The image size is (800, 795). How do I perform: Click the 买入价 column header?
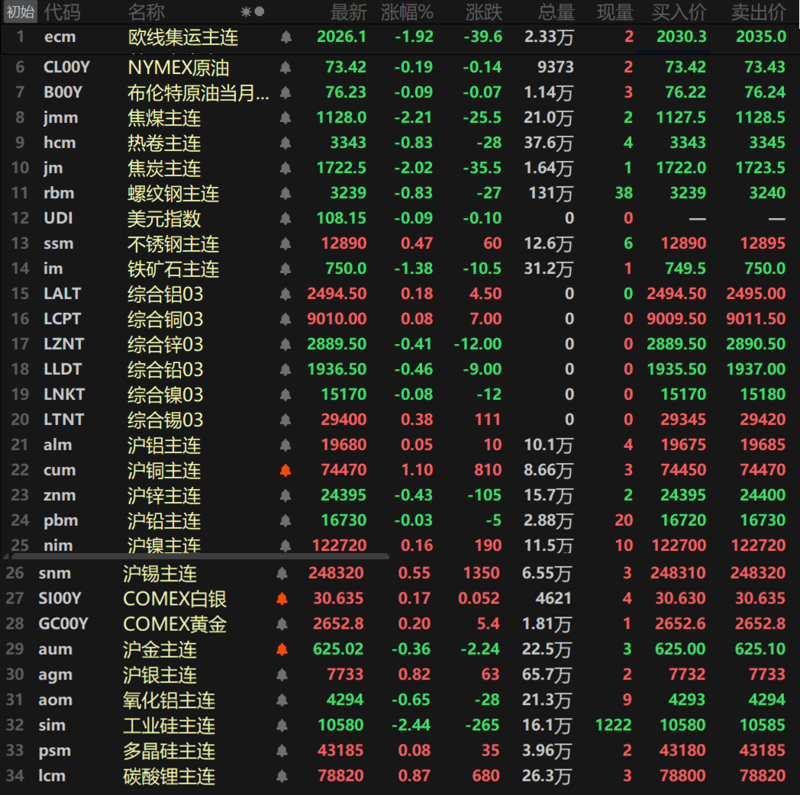[x=678, y=12]
